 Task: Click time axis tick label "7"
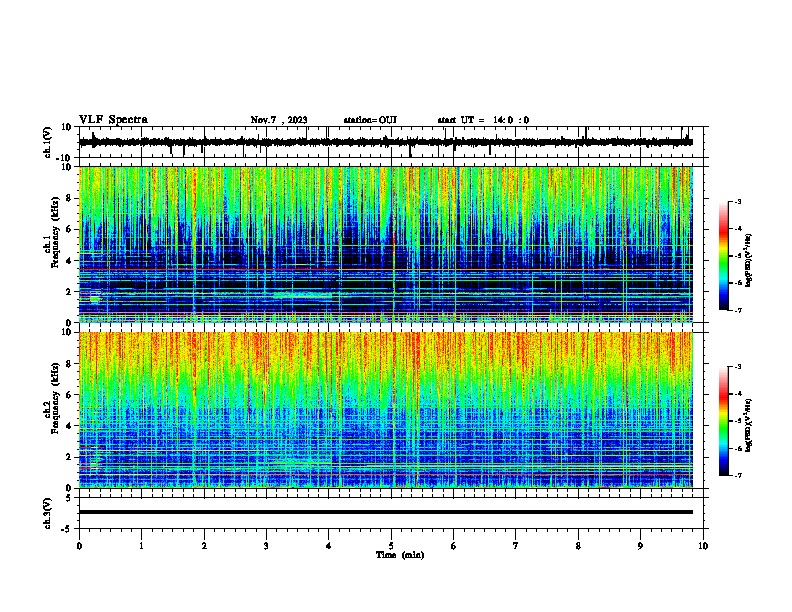(516, 546)
